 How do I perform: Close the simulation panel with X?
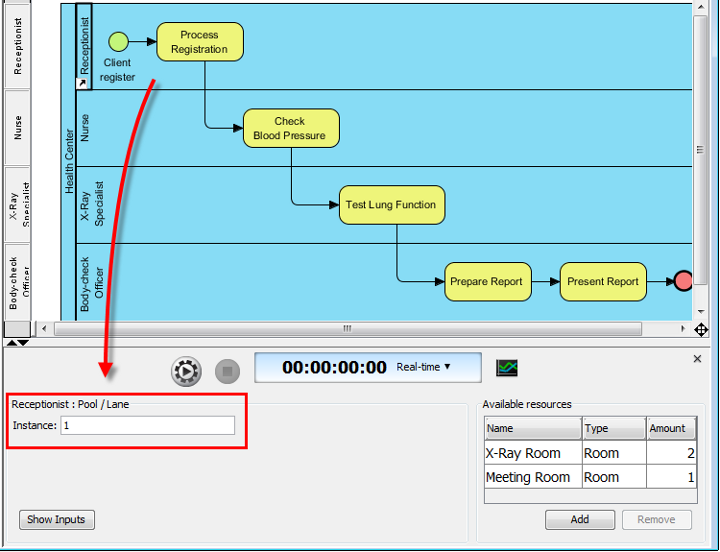pos(697,359)
